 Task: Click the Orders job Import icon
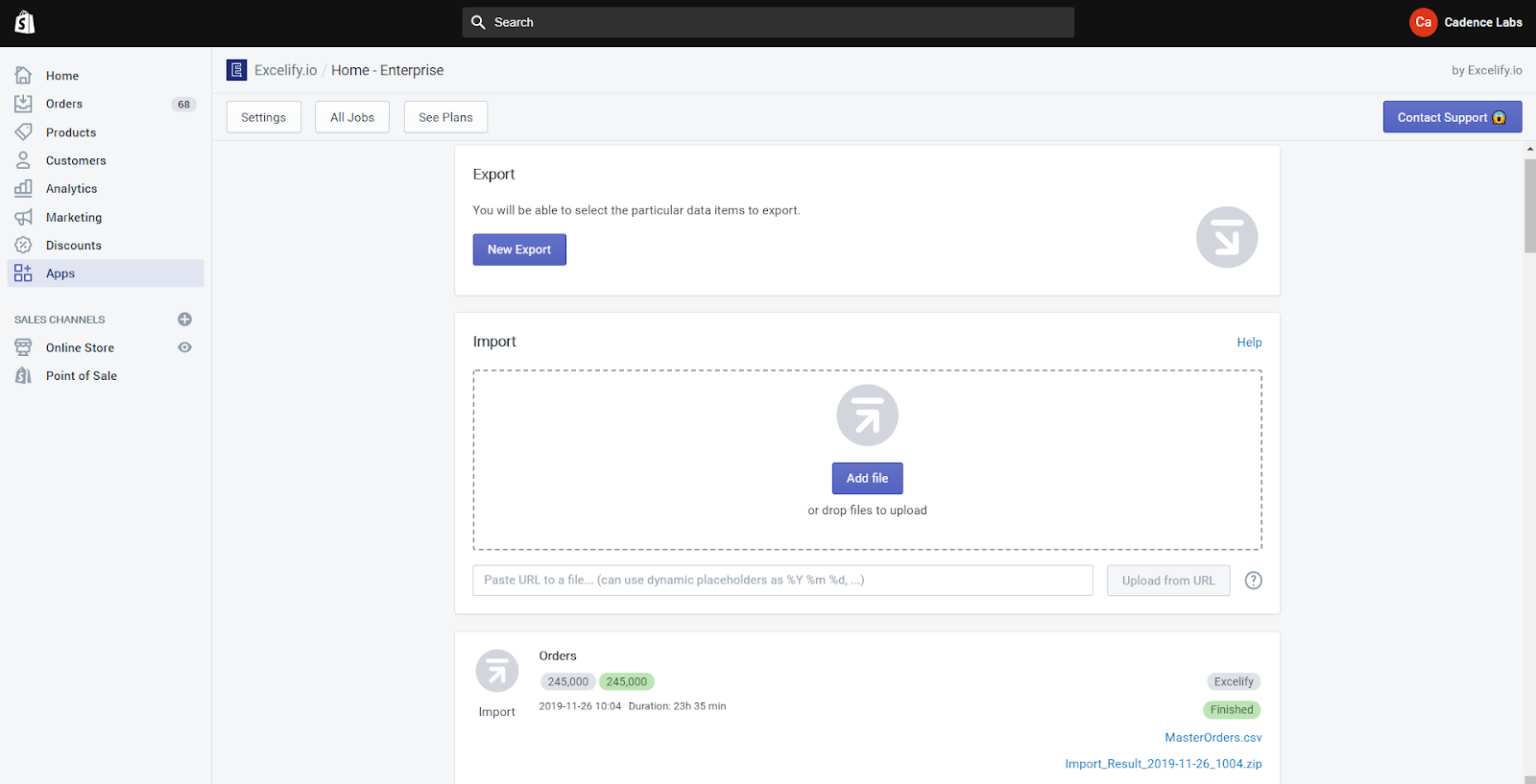coord(497,672)
